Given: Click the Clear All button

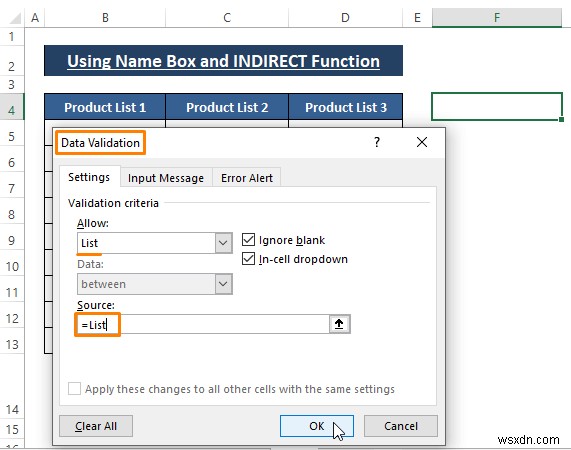Looking at the screenshot, I should click(x=96, y=426).
